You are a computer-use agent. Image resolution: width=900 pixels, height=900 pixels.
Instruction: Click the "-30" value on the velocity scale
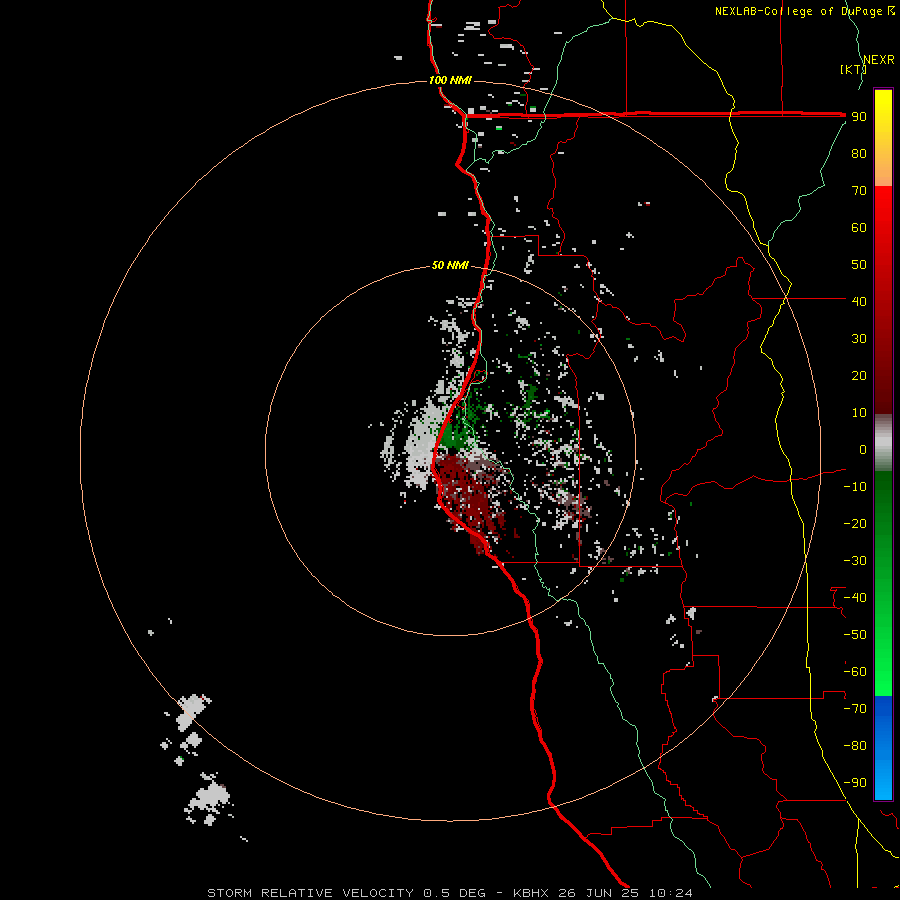pos(855,561)
